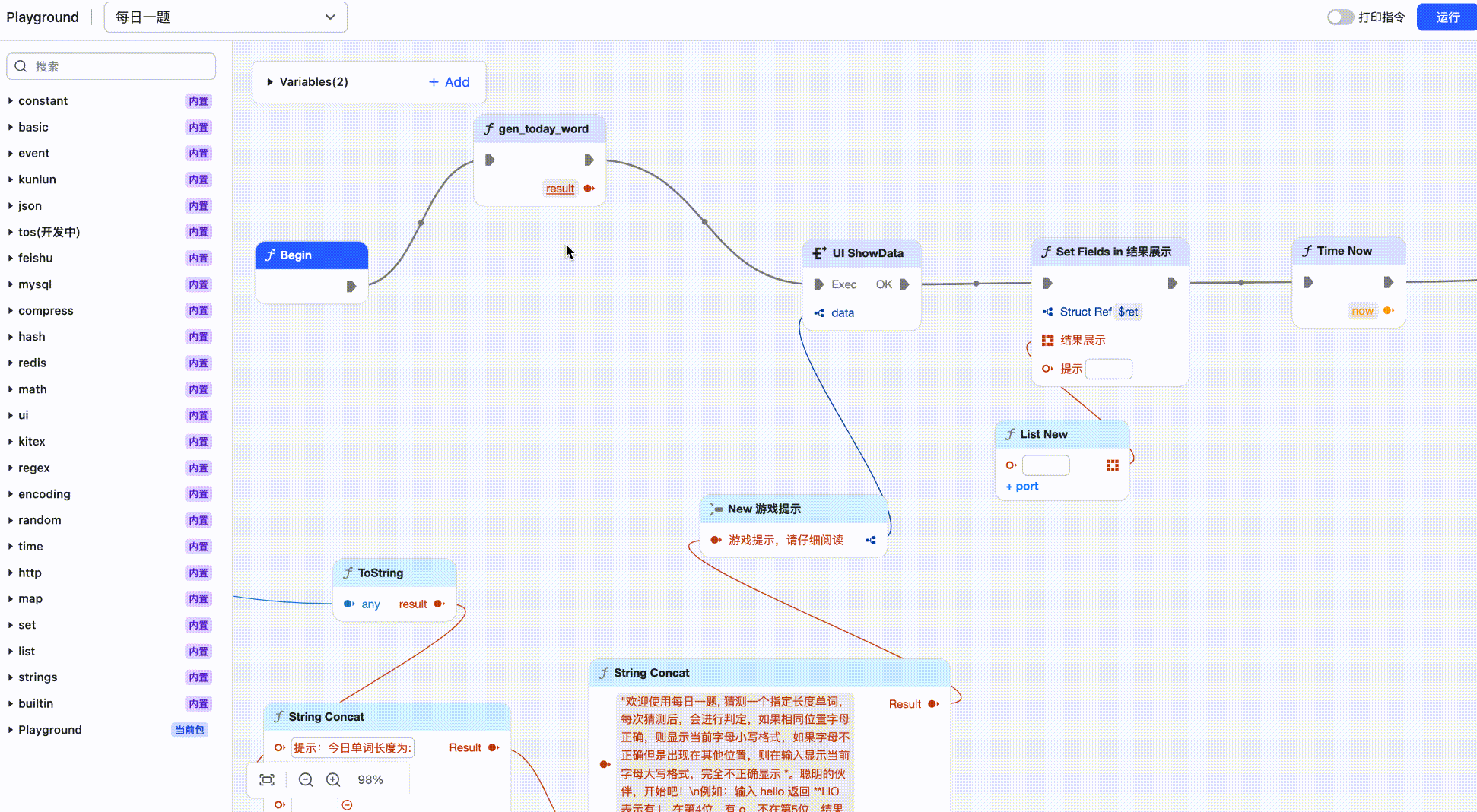This screenshot has width=1477, height=812.
Task: Click the List New empty input box
Action: 1046,465
